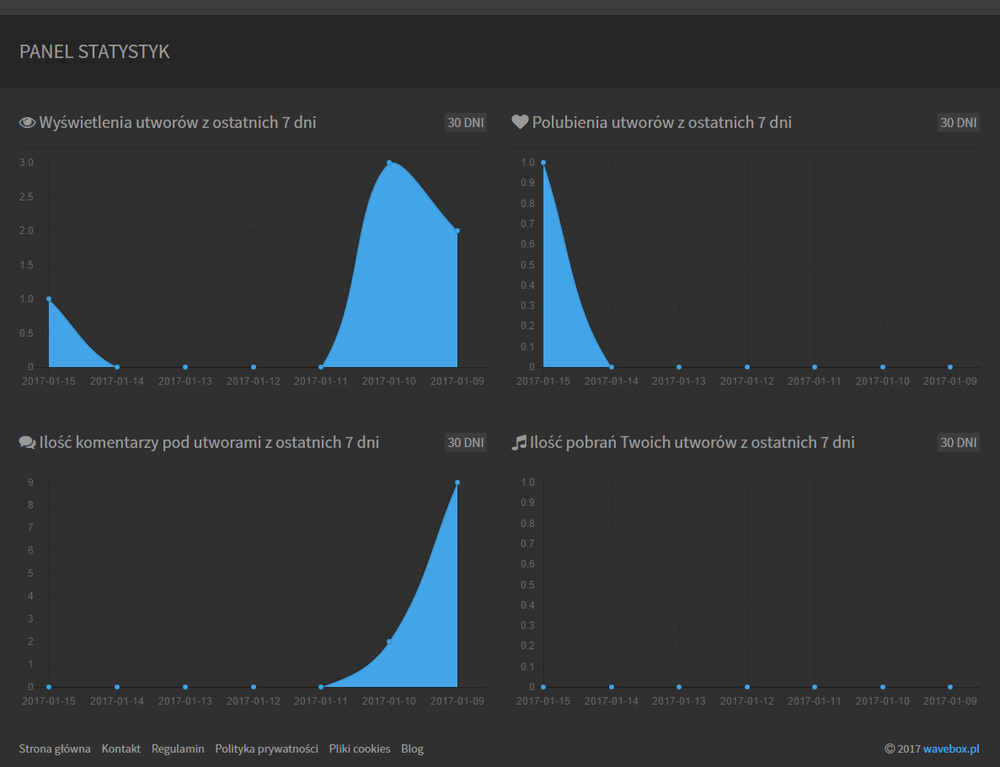Visit the wavebox.pl link in footer
1000x767 pixels.
click(950, 749)
